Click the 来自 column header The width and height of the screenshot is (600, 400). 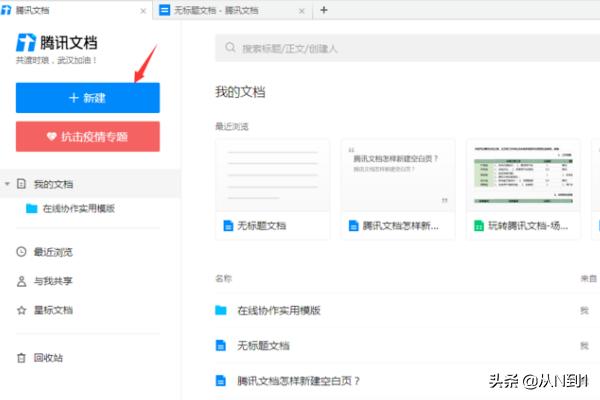[x=589, y=279]
